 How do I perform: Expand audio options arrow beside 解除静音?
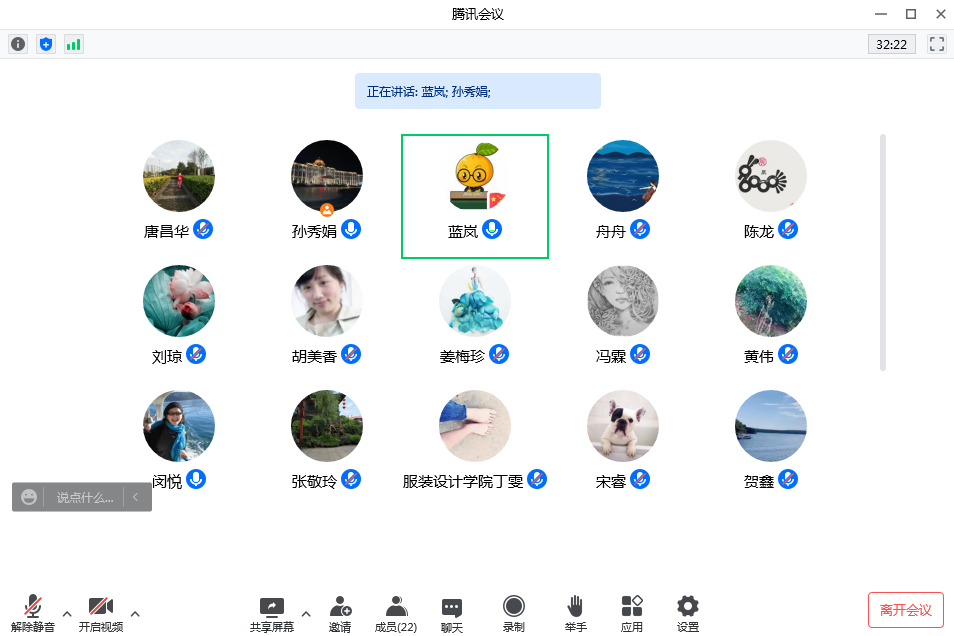[67, 613]
